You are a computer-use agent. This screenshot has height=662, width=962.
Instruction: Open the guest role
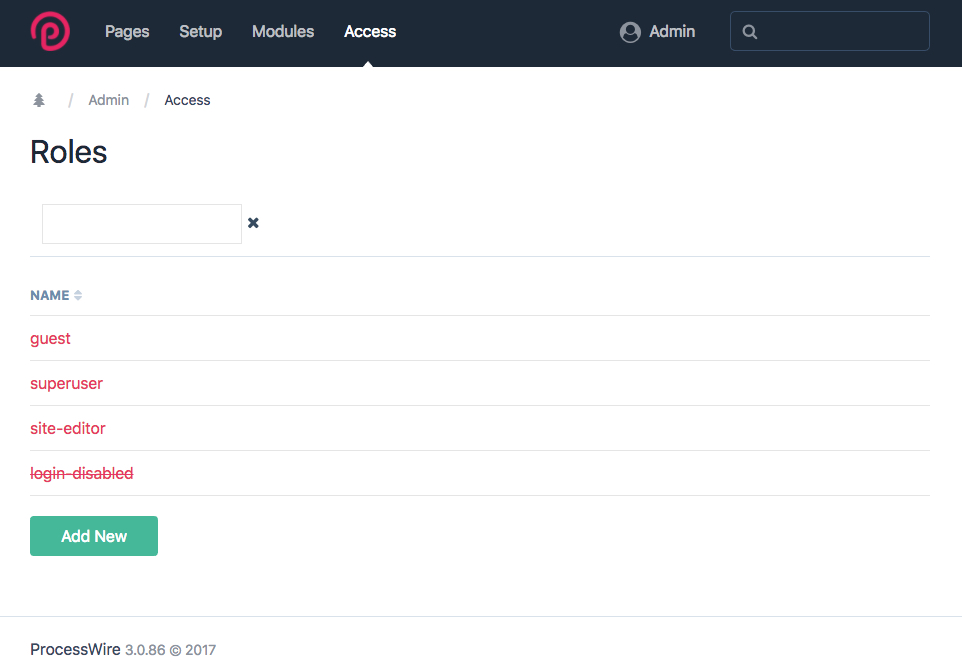50,338
